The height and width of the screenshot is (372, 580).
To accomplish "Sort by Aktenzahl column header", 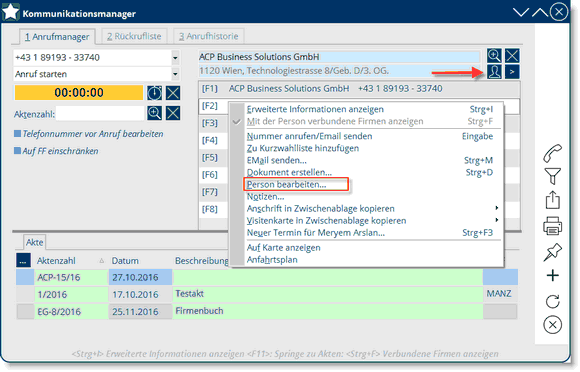I will pyautogui.click(x=70, y=261).
